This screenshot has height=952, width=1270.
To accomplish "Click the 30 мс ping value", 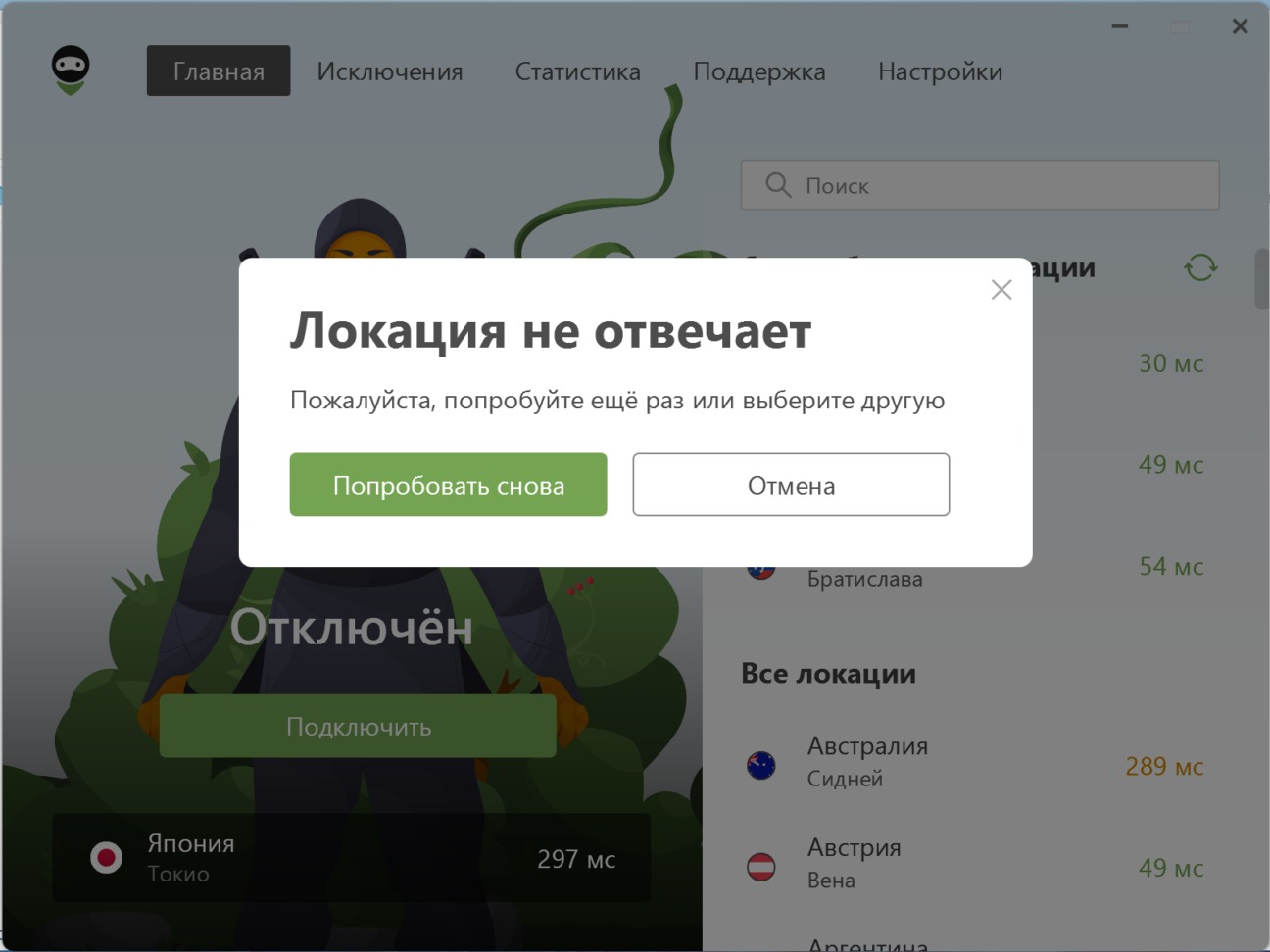I will click(1170, 363).
